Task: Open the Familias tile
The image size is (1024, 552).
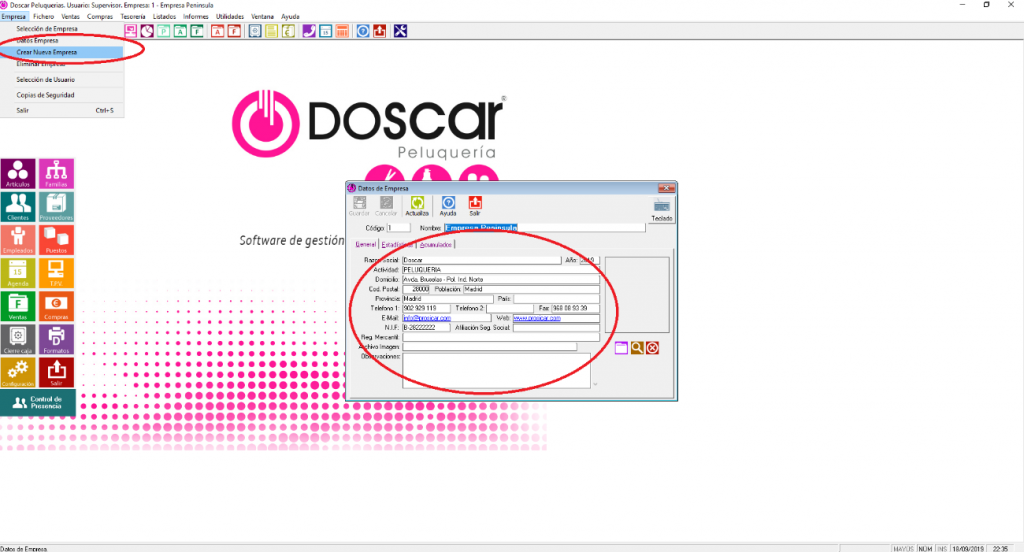Action: (56, 174)
